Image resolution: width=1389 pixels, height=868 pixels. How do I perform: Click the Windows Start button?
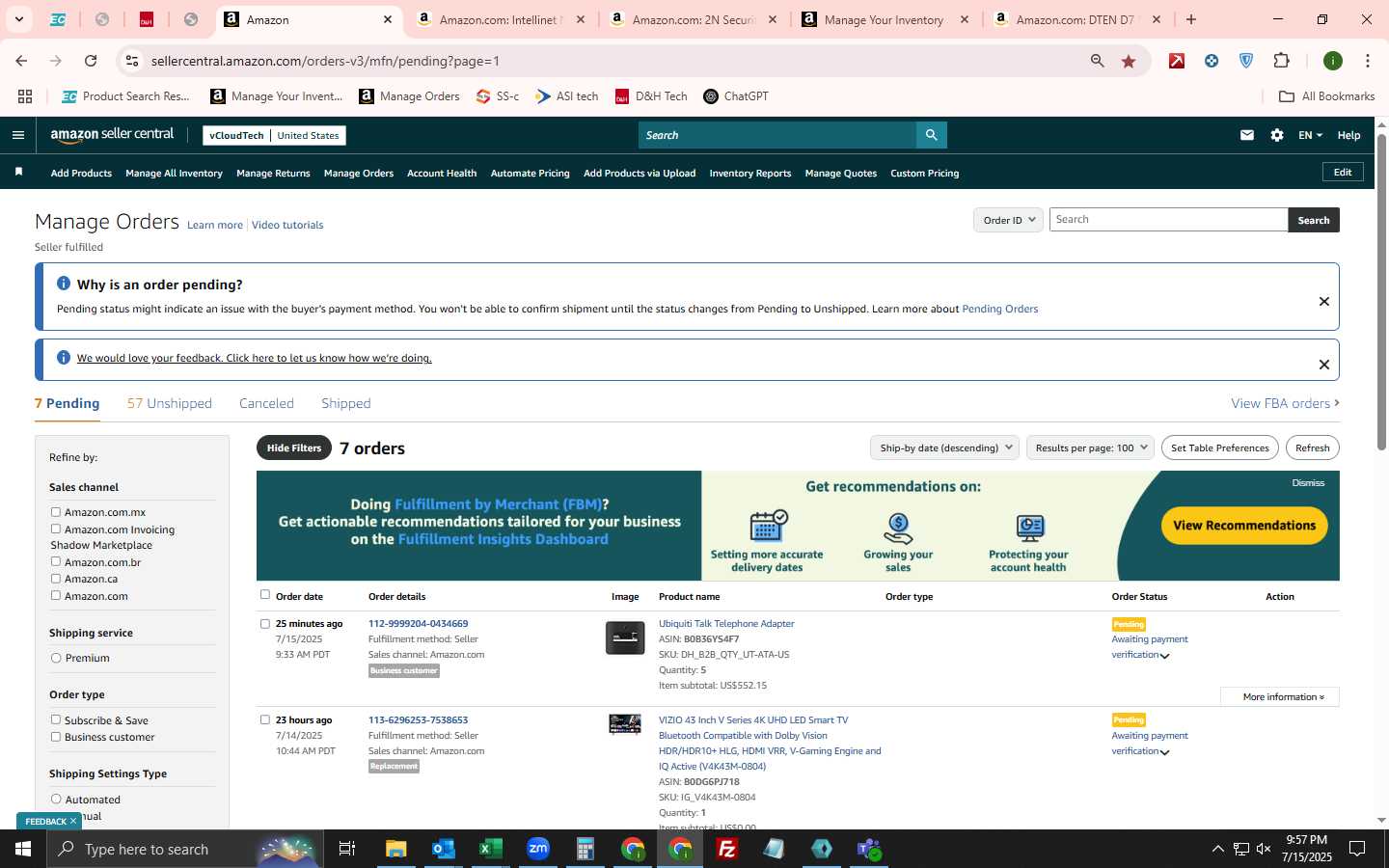[23, 849]
